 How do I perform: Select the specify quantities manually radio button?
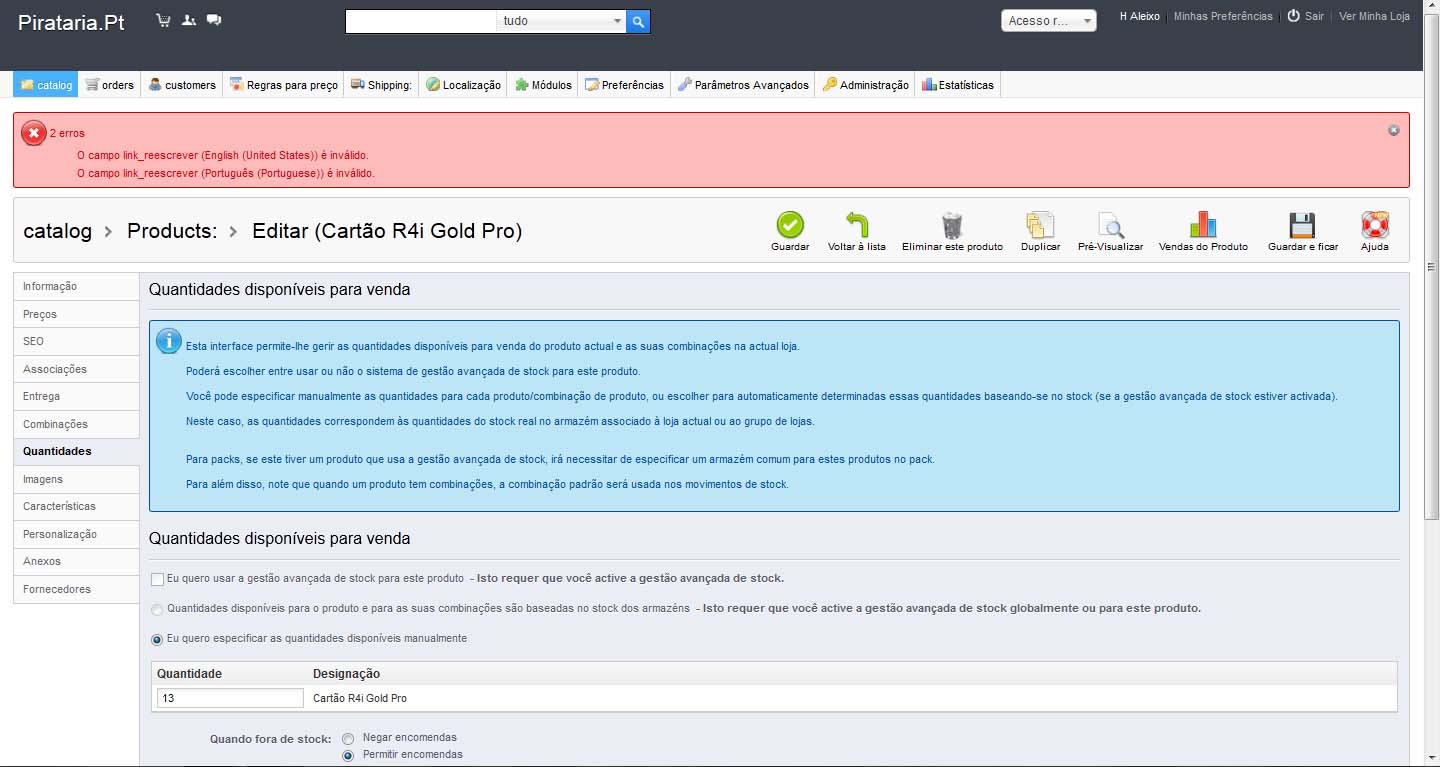pyautogui.click(x=157, y=639)
